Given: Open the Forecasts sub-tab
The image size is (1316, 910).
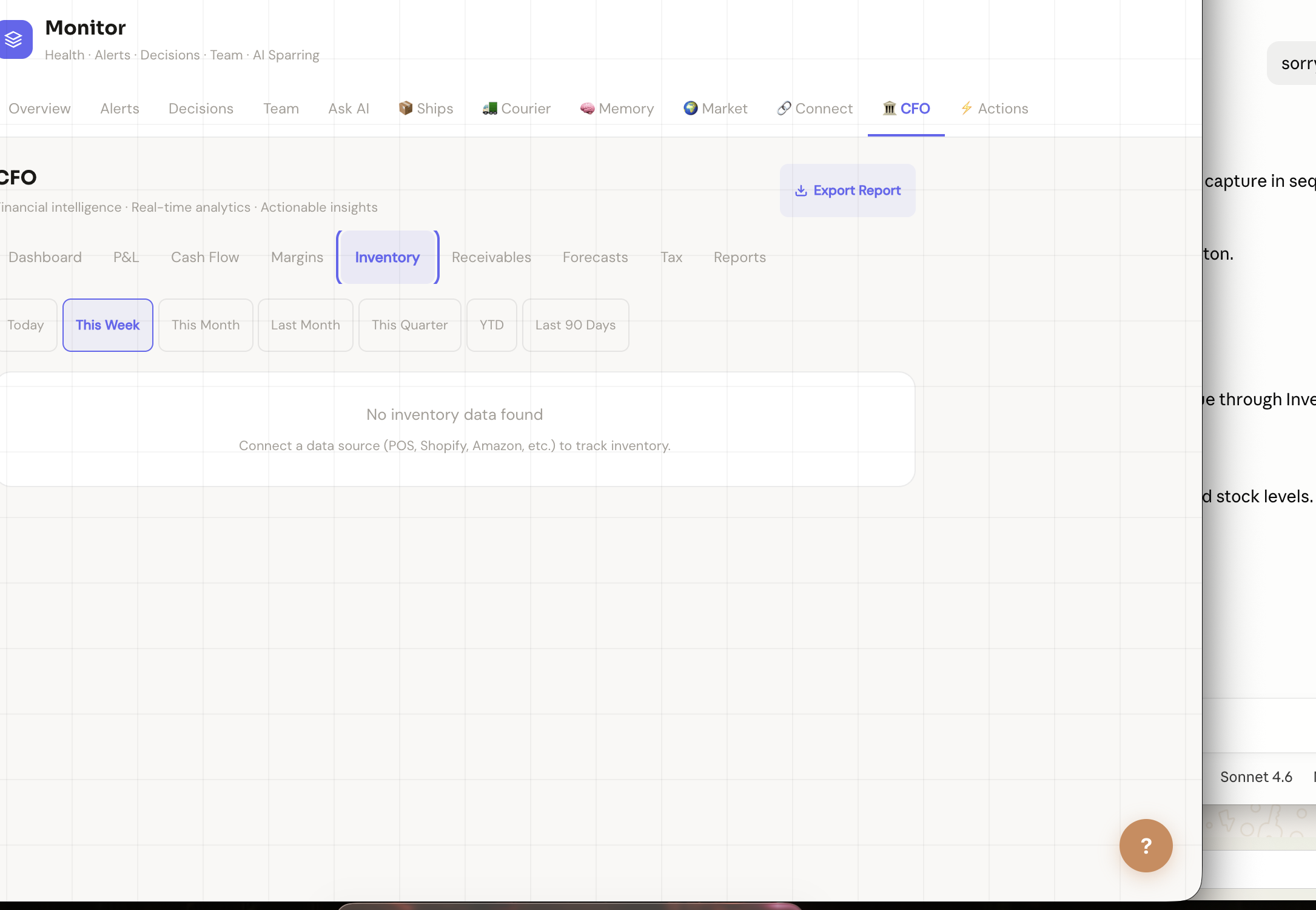Looking at the screenshot, I should [596, 257].
